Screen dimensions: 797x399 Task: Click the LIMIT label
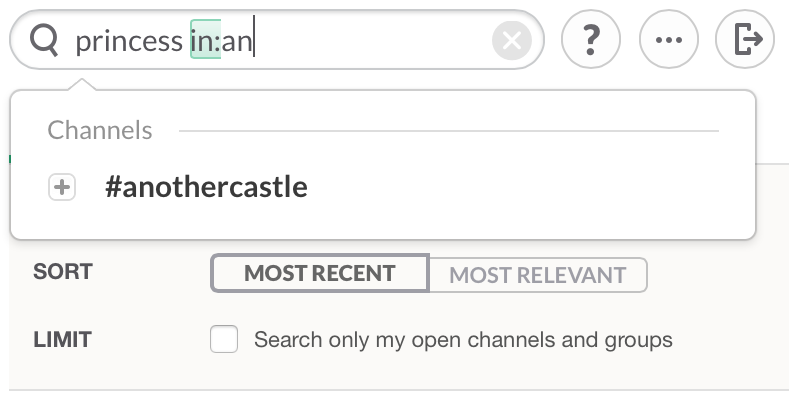(x=62, y=340)
